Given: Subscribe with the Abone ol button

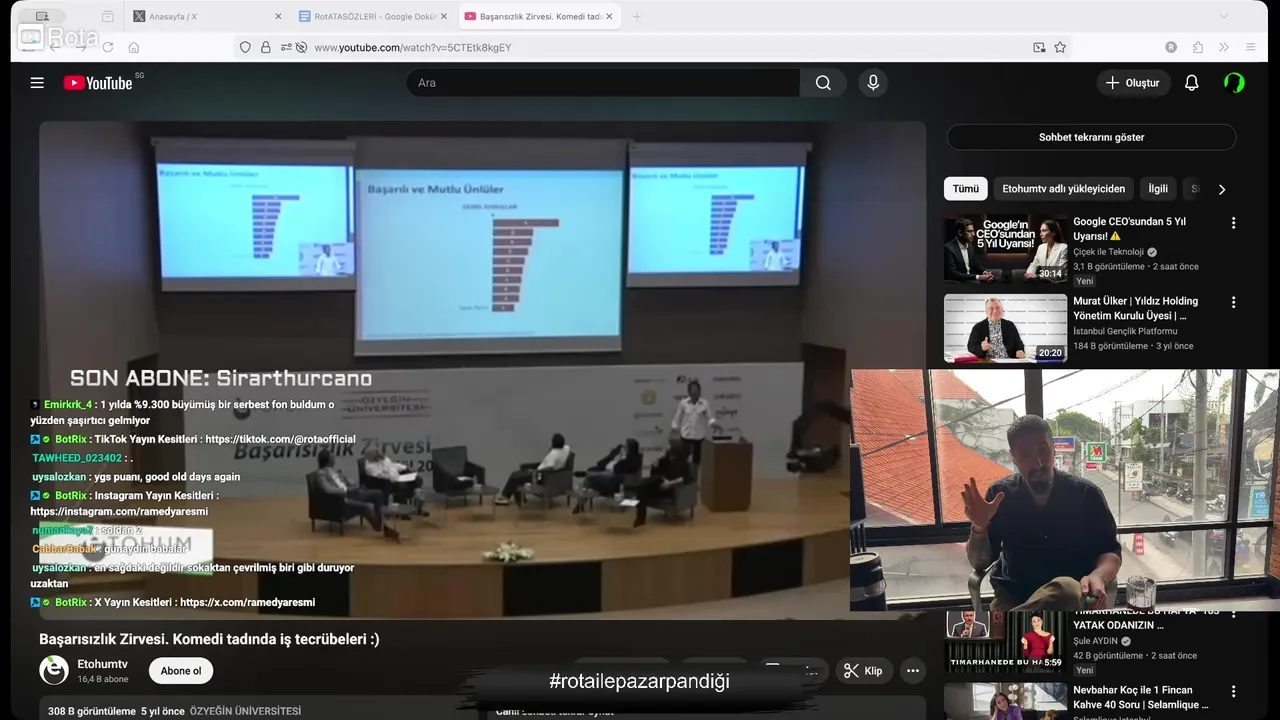Looking at the screenshot, I should [181, 671].
